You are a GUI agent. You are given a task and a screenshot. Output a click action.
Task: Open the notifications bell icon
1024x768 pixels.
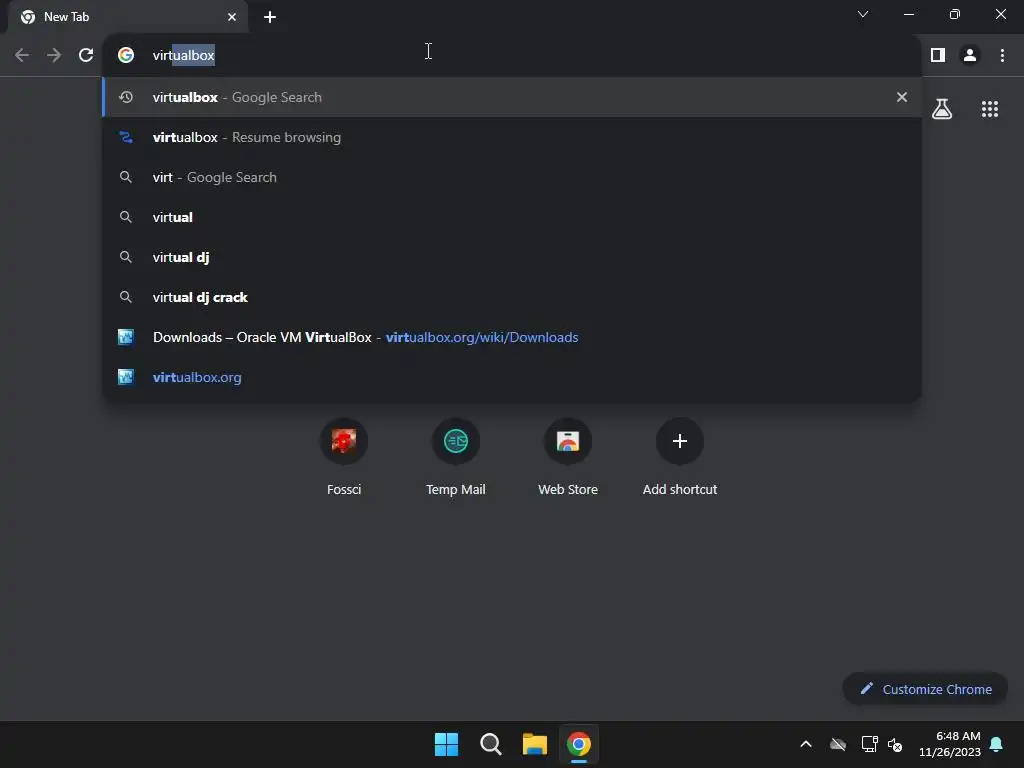[997, 744]
